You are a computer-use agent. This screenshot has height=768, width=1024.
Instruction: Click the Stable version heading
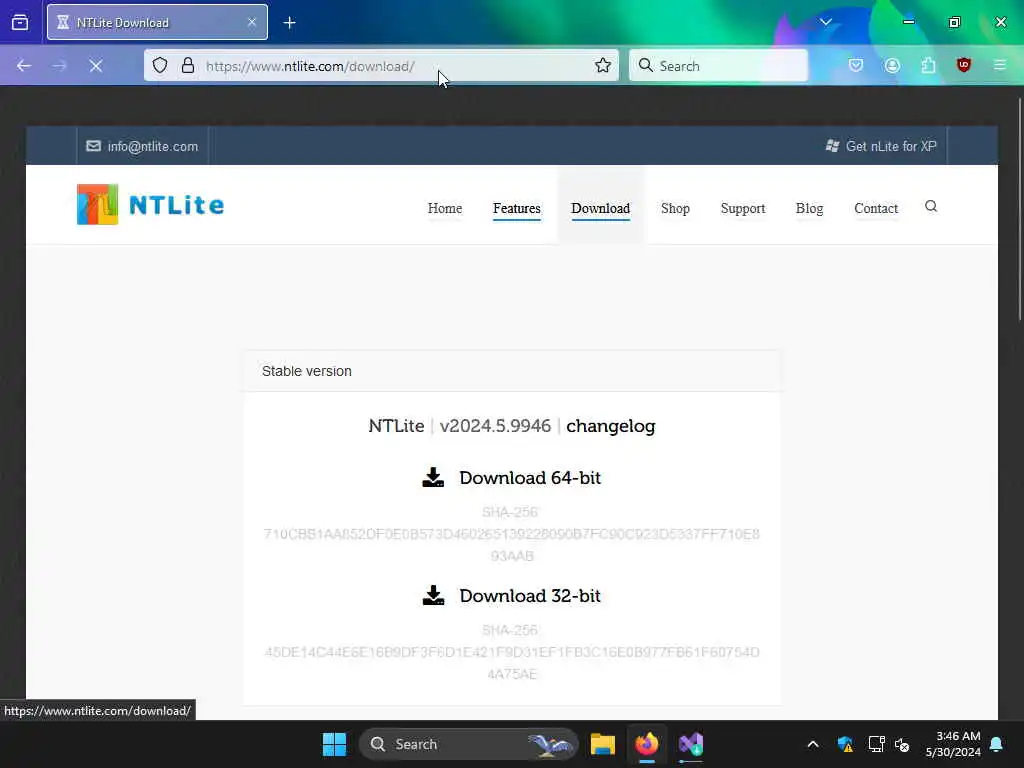306,371
